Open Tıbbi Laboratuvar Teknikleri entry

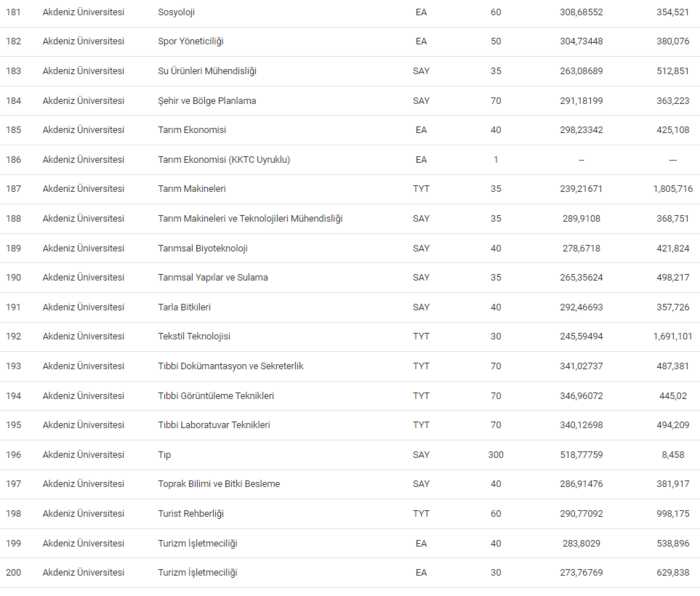214,425
